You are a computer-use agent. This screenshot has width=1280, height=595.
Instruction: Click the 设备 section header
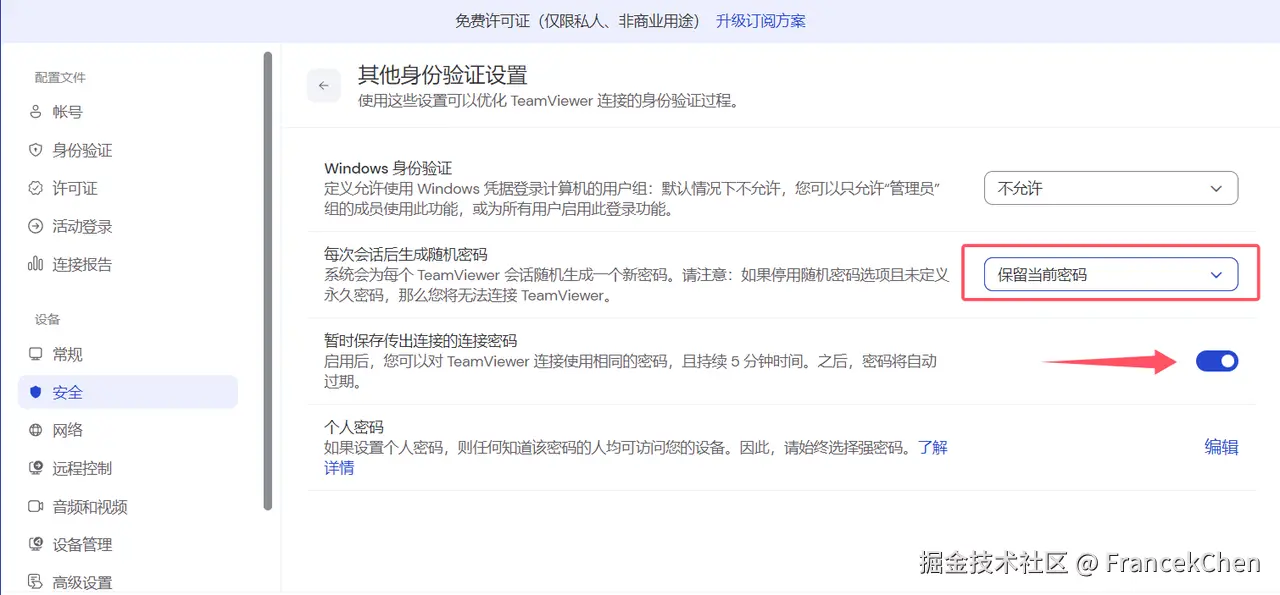tap(47, 319)
